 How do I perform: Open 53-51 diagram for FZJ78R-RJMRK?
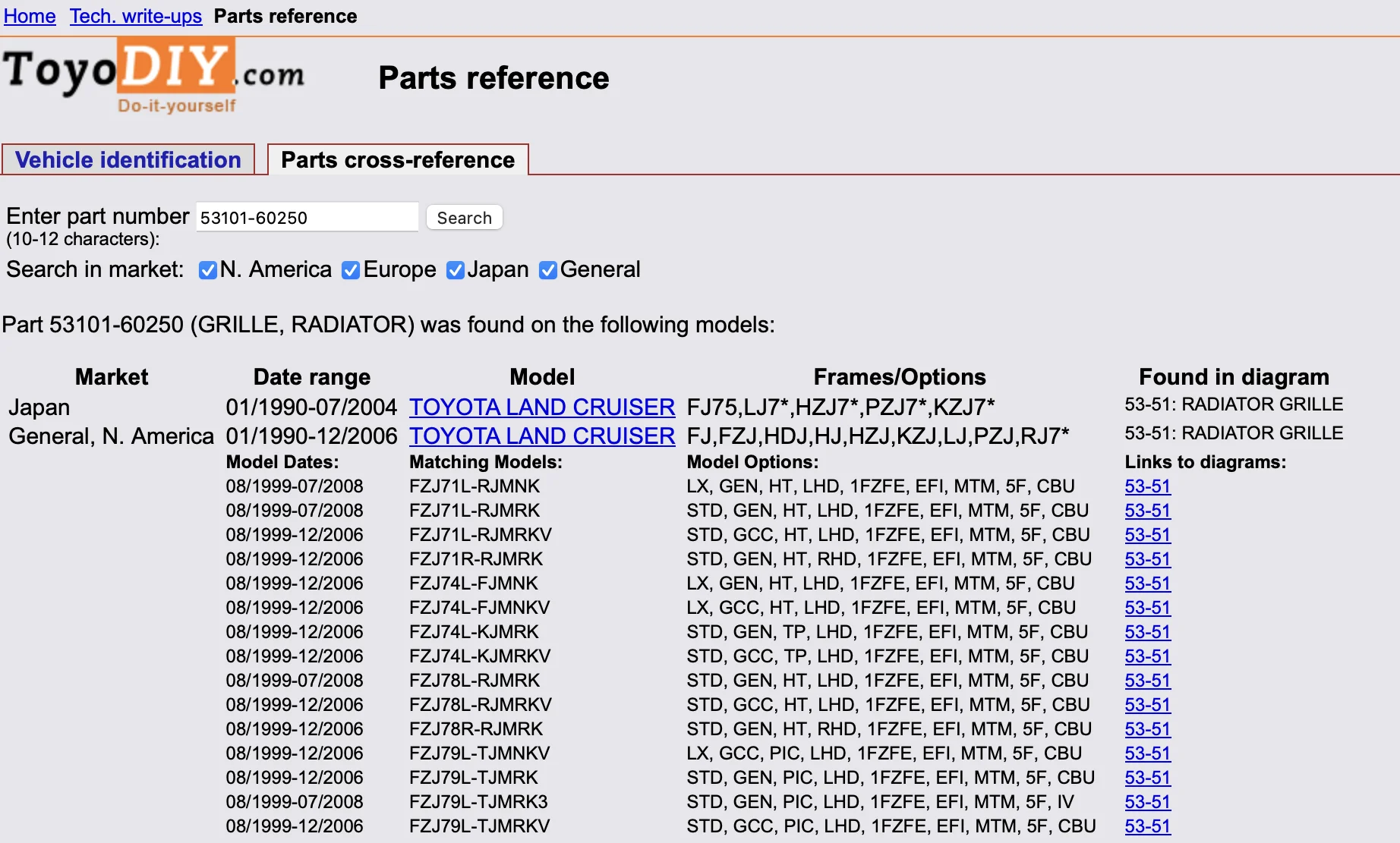click(1147, 729)
